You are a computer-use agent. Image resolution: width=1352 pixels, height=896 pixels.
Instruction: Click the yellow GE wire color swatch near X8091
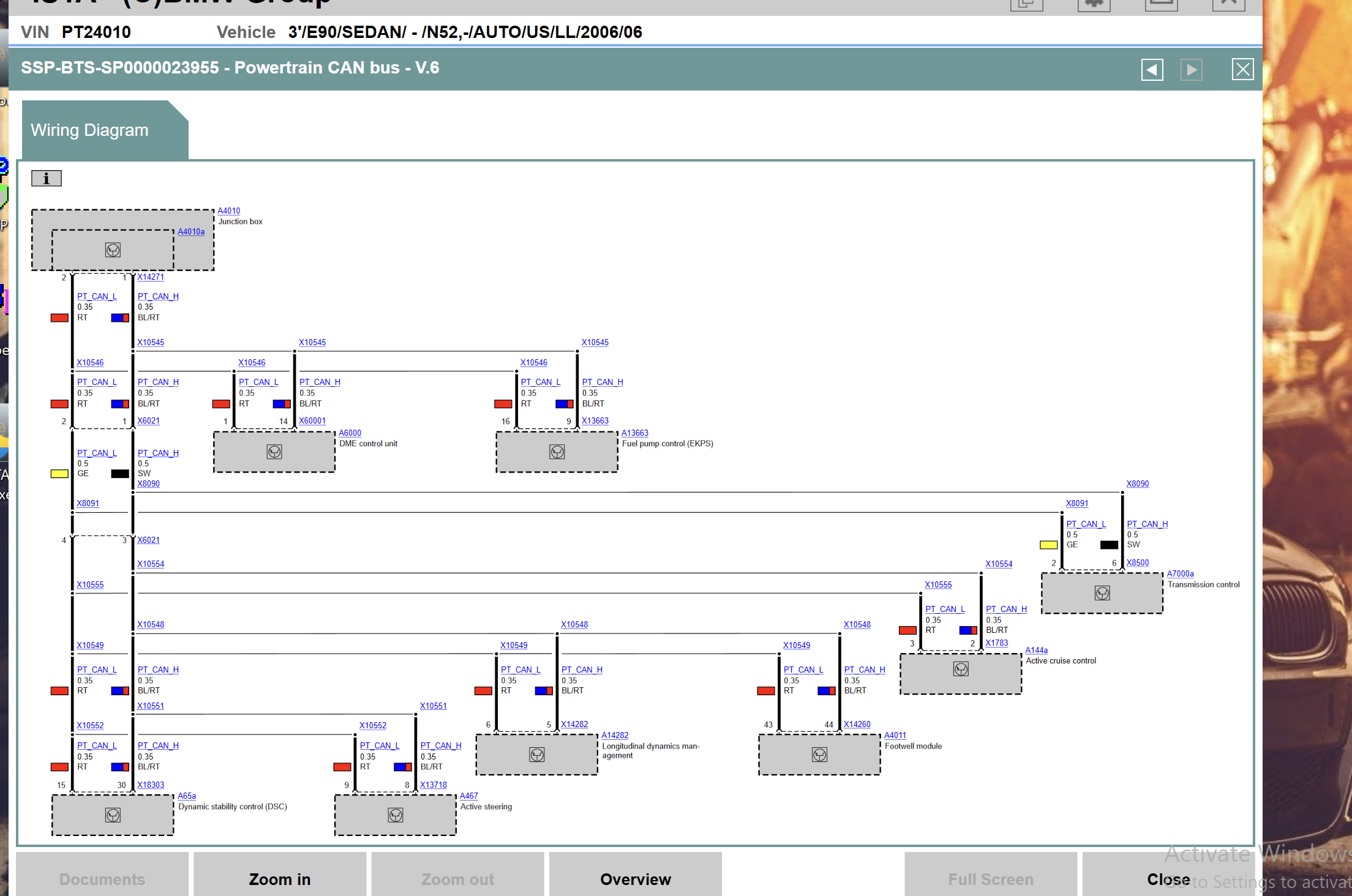59,474
